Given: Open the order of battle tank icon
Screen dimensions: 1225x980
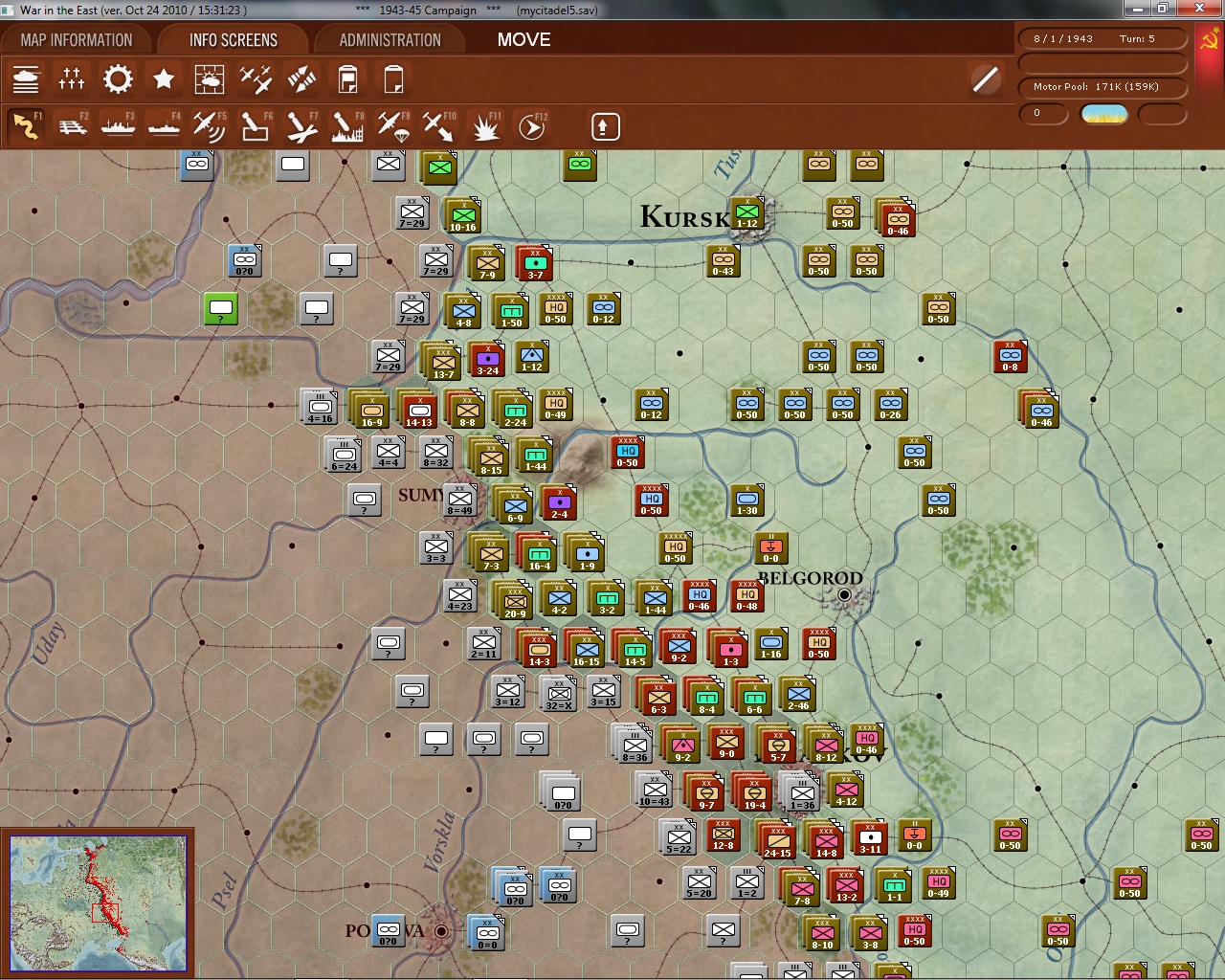Looking at the screenshot, I should 26,79.
